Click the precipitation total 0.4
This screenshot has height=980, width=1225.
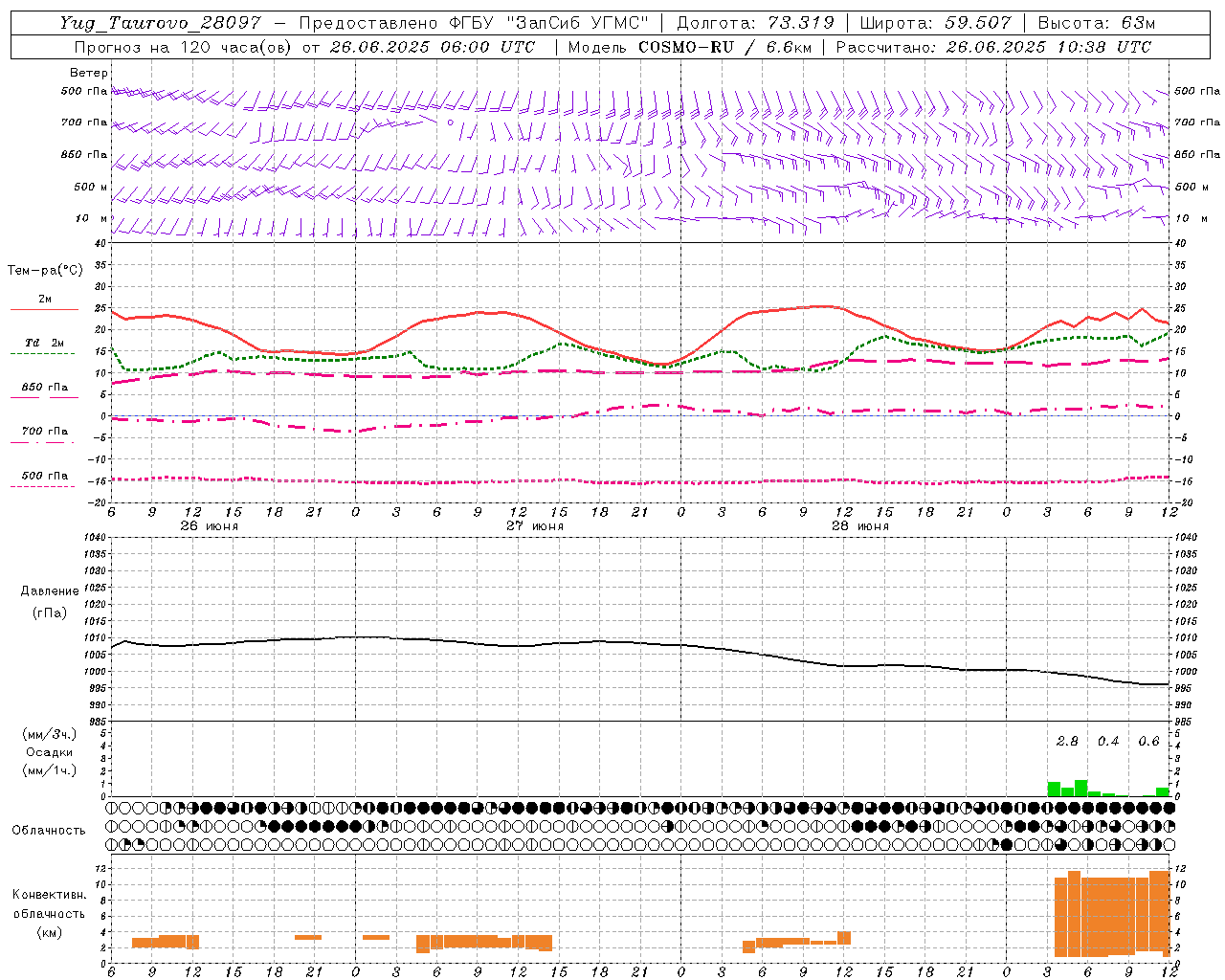pos(1108,742)
